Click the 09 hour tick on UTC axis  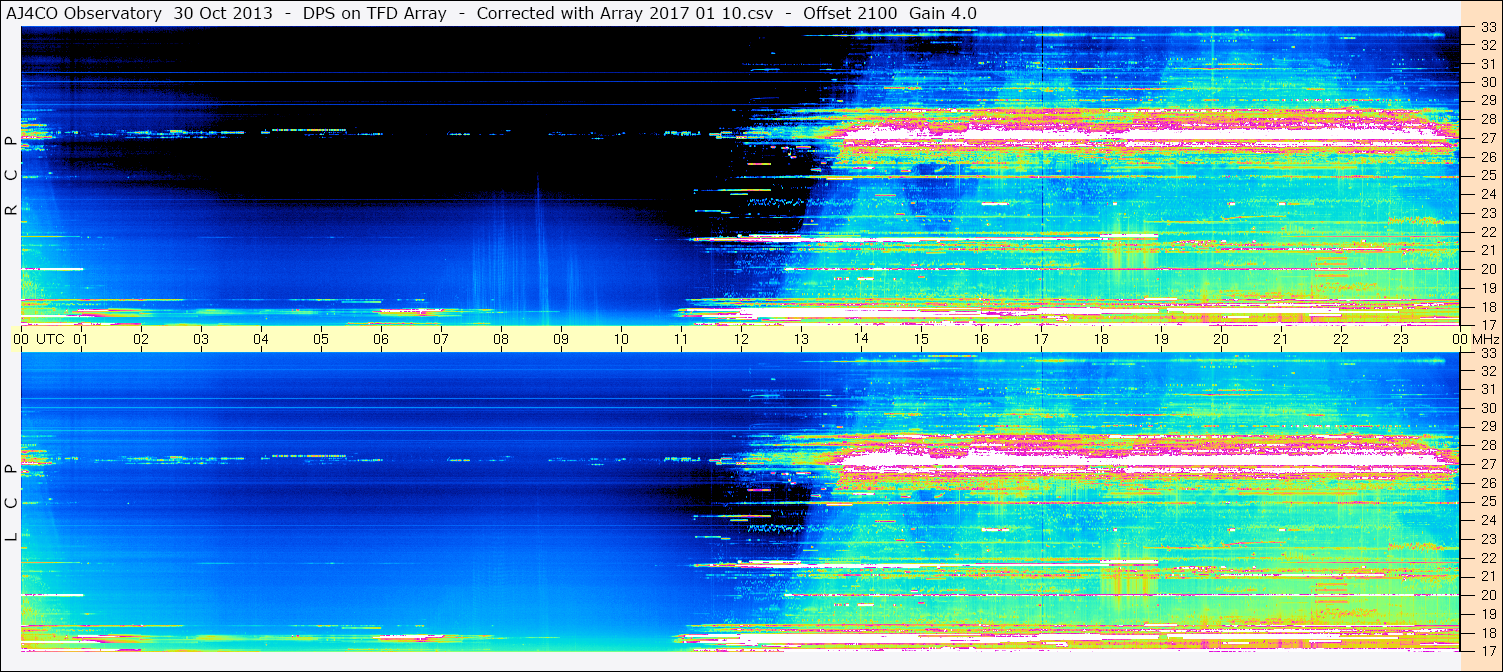pyautogui.click(x=561, y=339)
